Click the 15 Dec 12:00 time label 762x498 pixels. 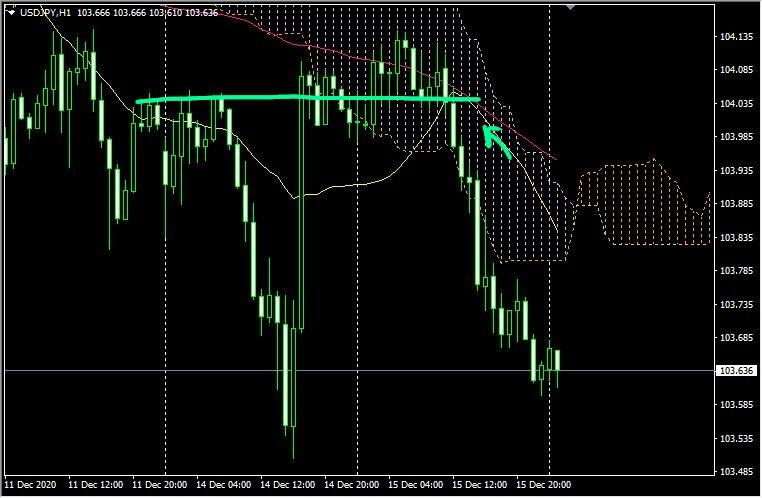[480, 484]
